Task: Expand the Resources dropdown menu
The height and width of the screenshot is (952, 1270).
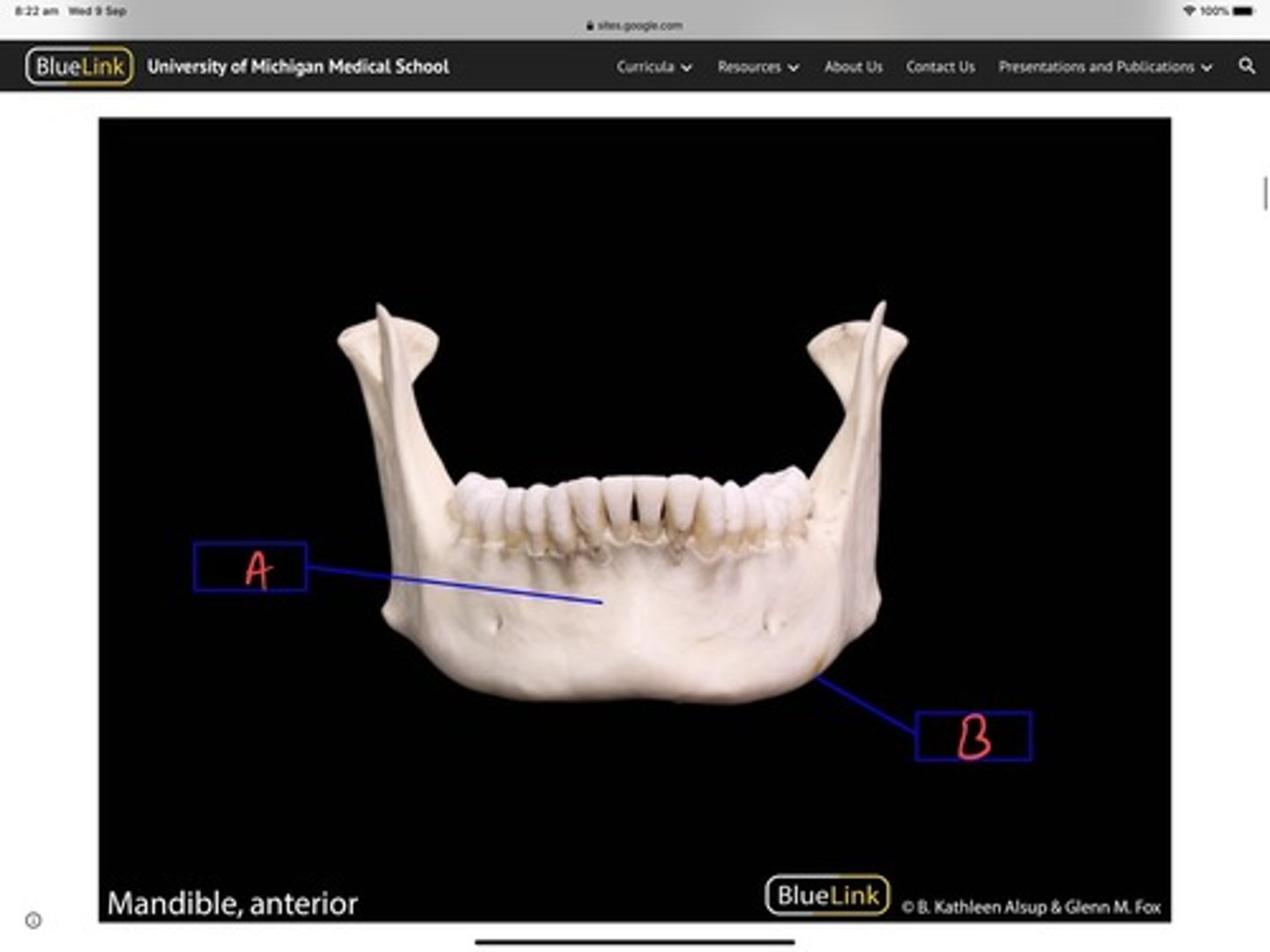Action: 758,67
